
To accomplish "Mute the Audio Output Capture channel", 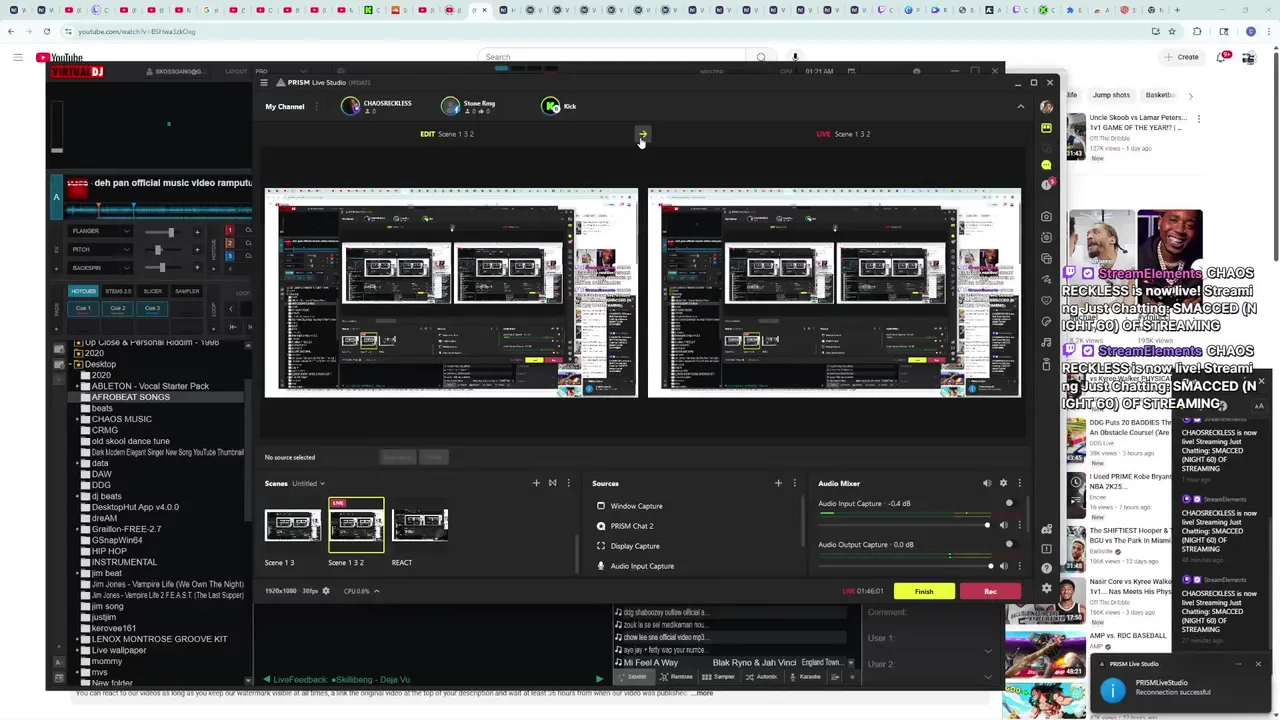I will [x=1004, y=566].
